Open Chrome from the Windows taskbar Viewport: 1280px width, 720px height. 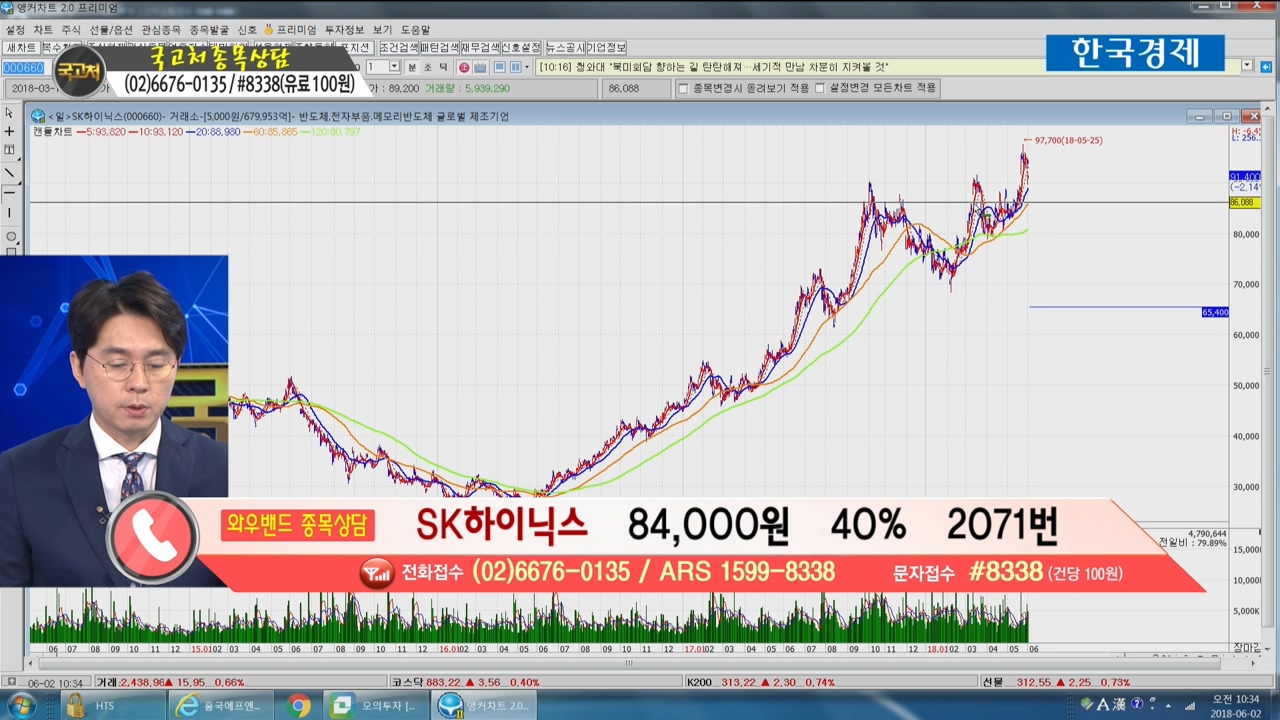click(298, 706)
